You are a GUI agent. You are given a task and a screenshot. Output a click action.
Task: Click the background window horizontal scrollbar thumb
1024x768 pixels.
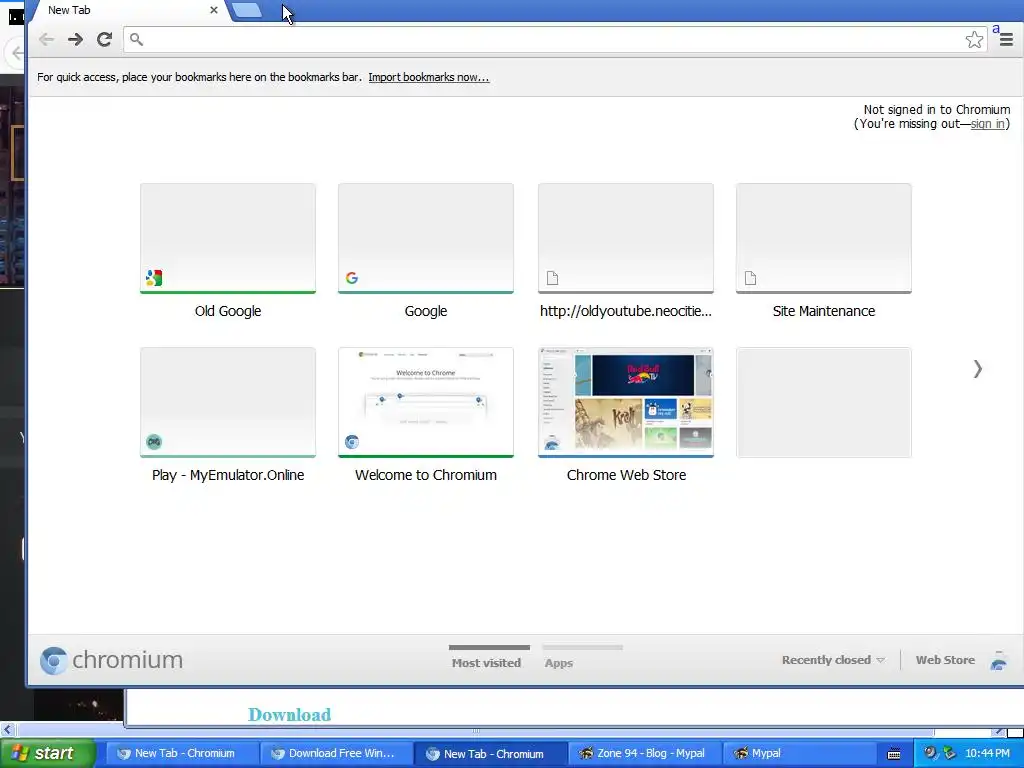[475, 731]
